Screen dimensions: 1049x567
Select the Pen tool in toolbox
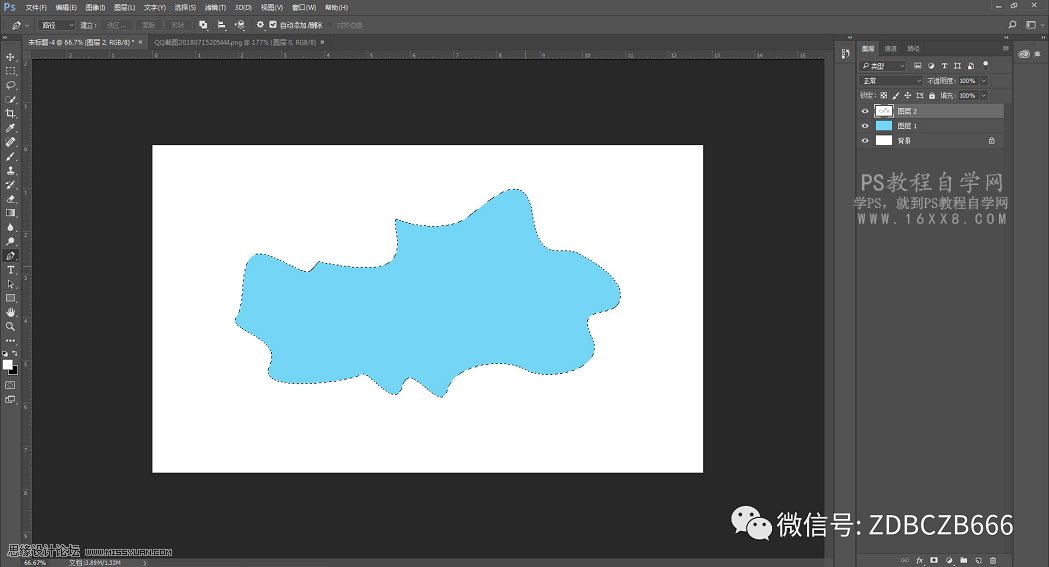(x=10, y=256)
